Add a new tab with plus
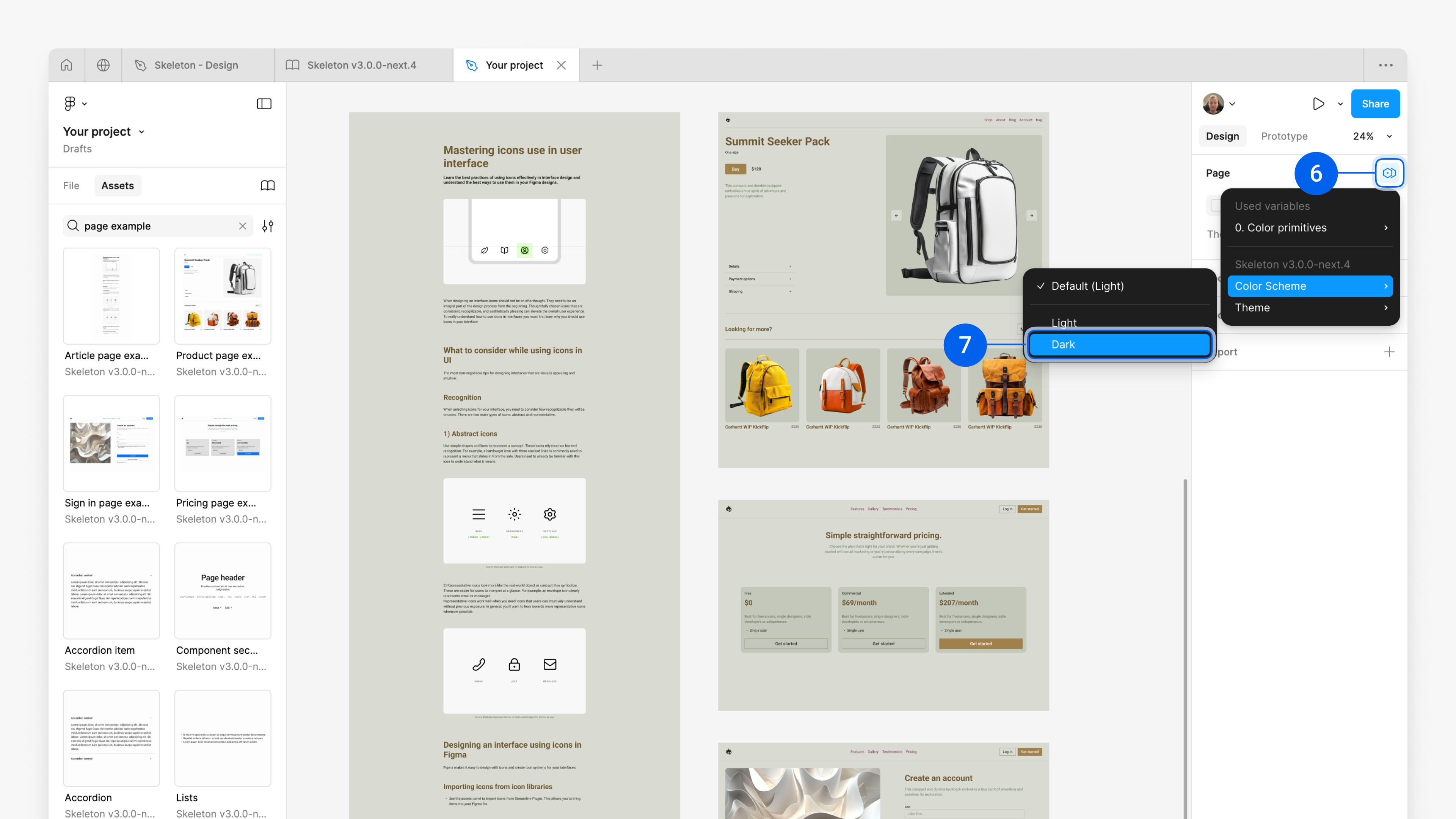This screenshot has width=1456, height=819. (597, 65)
